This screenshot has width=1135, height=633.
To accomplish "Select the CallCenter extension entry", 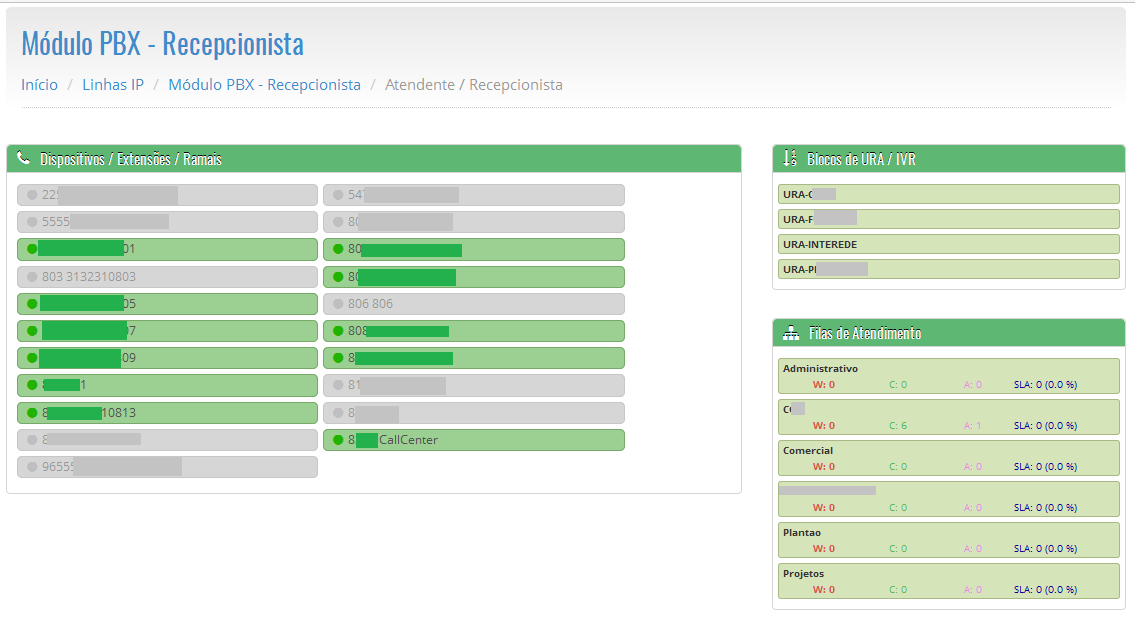I will click(x=473, y=440).
